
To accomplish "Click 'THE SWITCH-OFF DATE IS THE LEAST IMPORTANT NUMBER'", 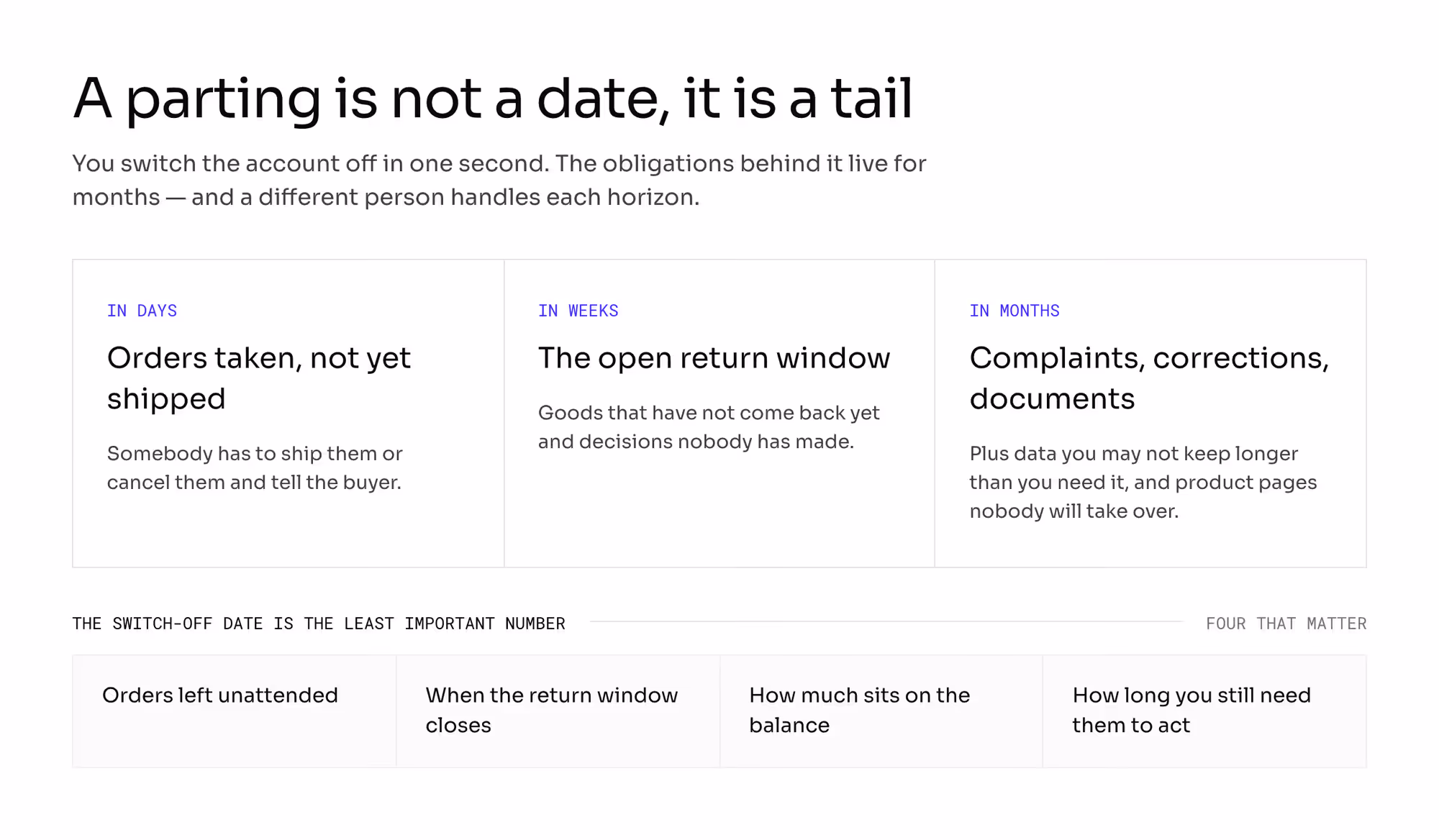I will coord(319,624).
